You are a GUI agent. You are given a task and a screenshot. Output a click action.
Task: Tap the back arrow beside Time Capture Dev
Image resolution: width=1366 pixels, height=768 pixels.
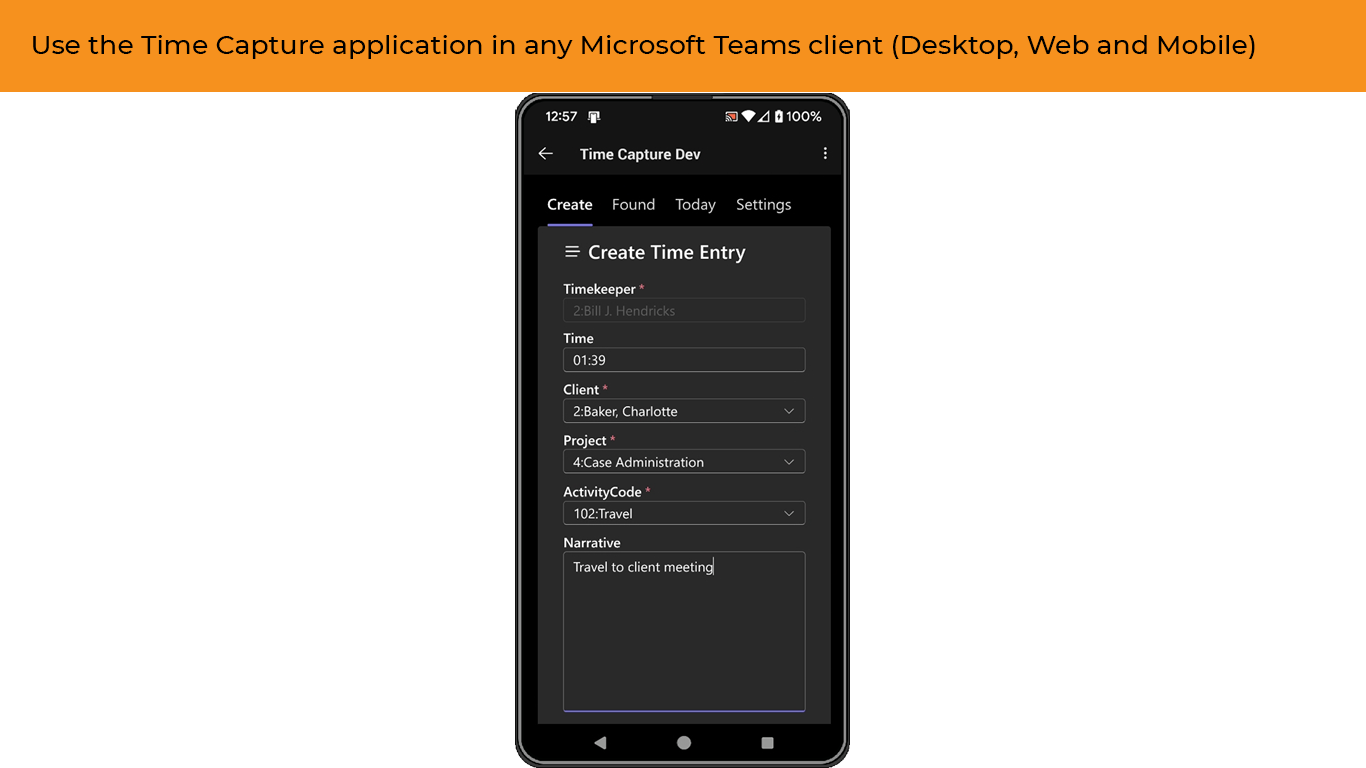(545, 153)
